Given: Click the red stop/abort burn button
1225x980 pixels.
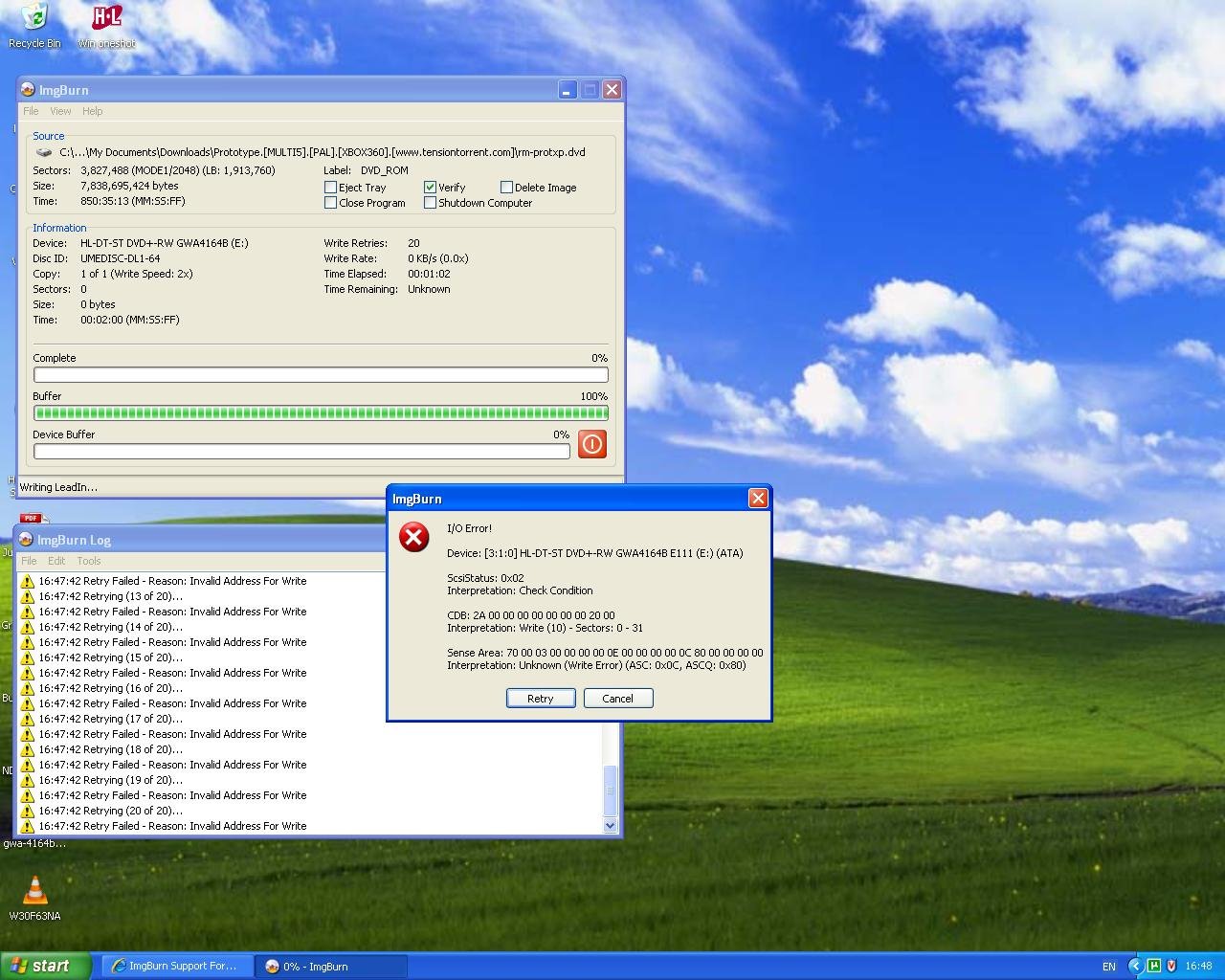Looking at the screenshot, I should [592, 444].
